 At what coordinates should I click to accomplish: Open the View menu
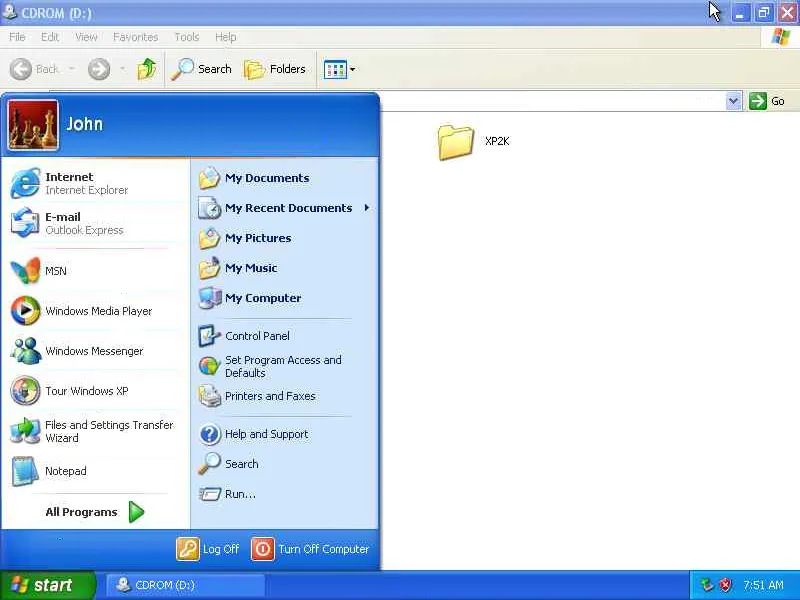click(86, 37)
